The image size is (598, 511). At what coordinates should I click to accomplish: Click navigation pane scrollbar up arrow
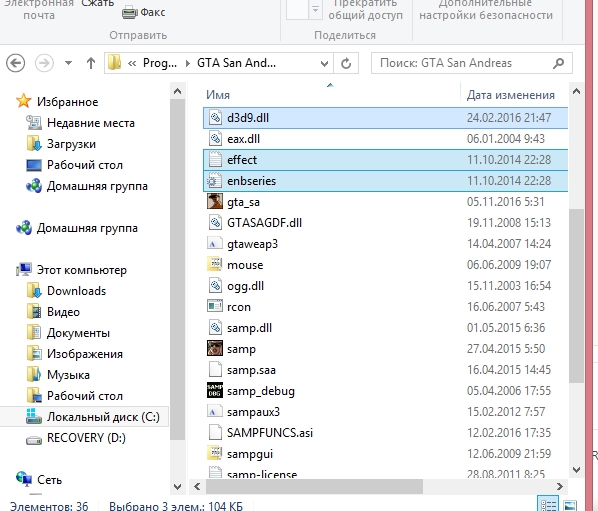coord(177,91)
